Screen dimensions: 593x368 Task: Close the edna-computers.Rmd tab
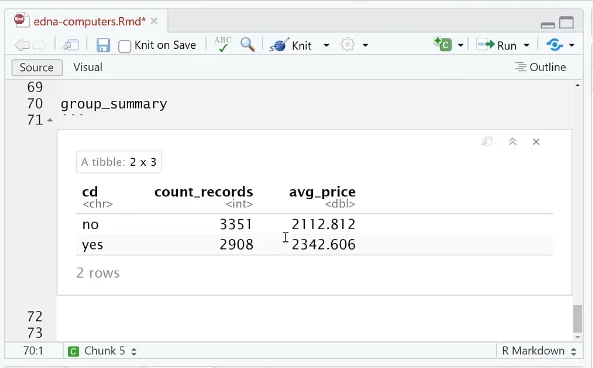(154, 21)
